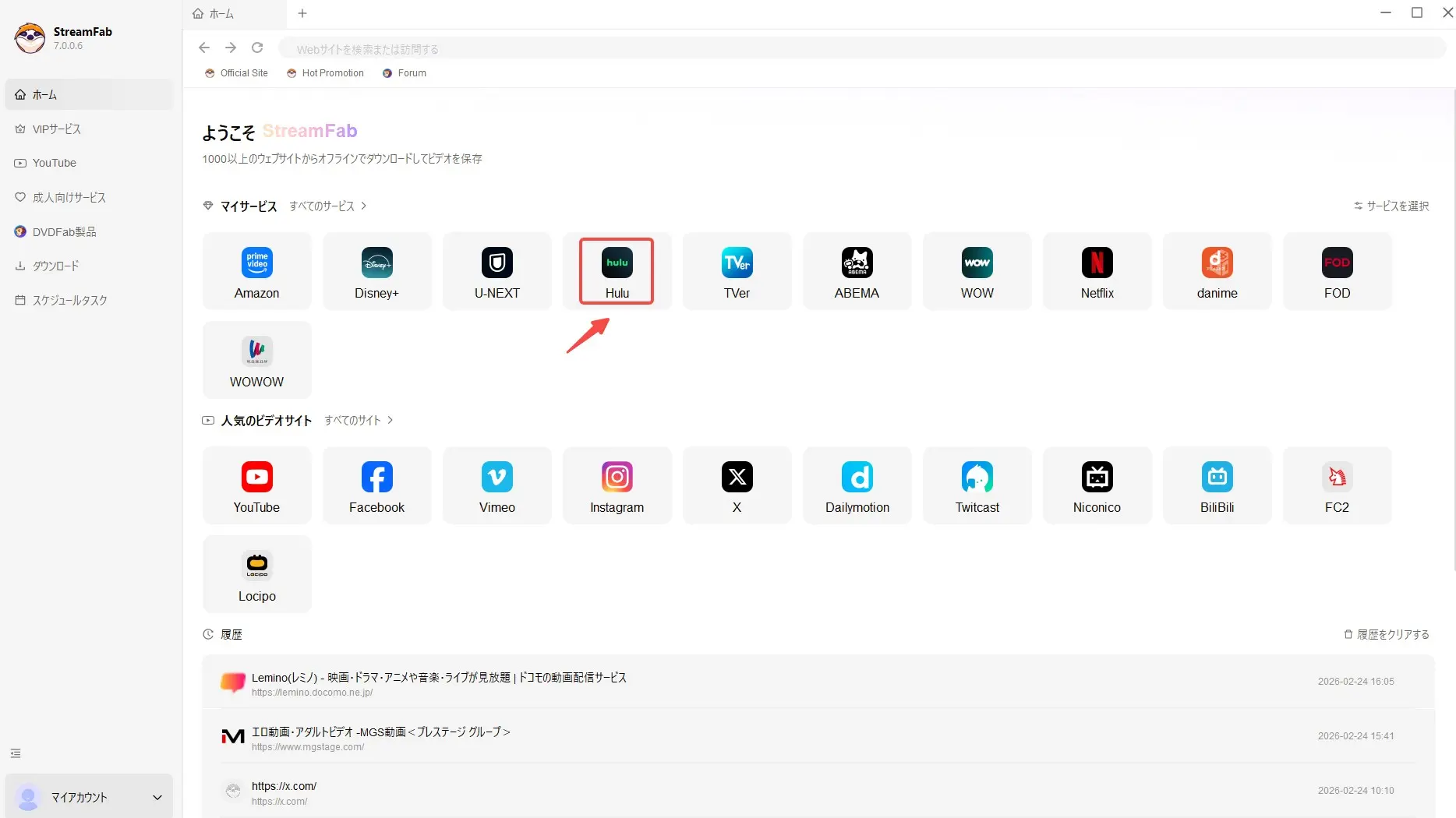1456x818 pixels.
Task: Open the Locipo site tile
Action: click(x=257, y=574)
